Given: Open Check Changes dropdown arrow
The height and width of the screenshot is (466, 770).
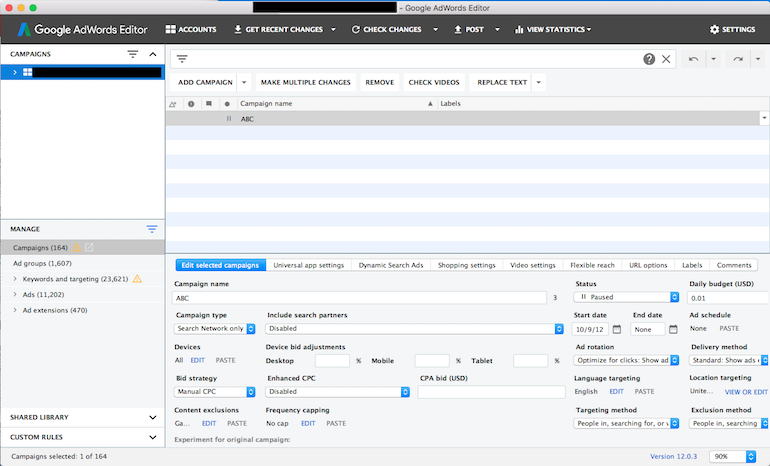Looking at the screenshot, I should [435, 29].
